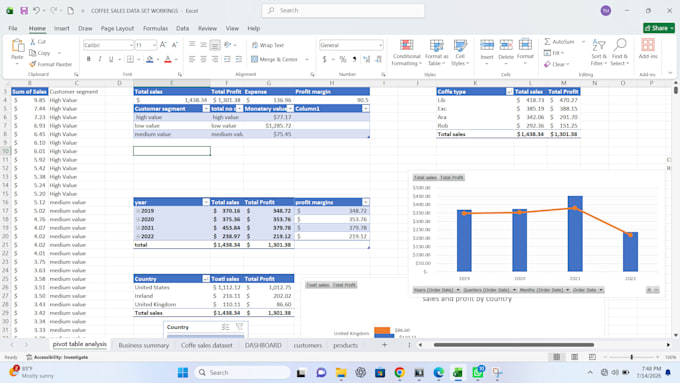Click in the title bar search box
Screen dimensions: 680x383
(x=343, y=10)
